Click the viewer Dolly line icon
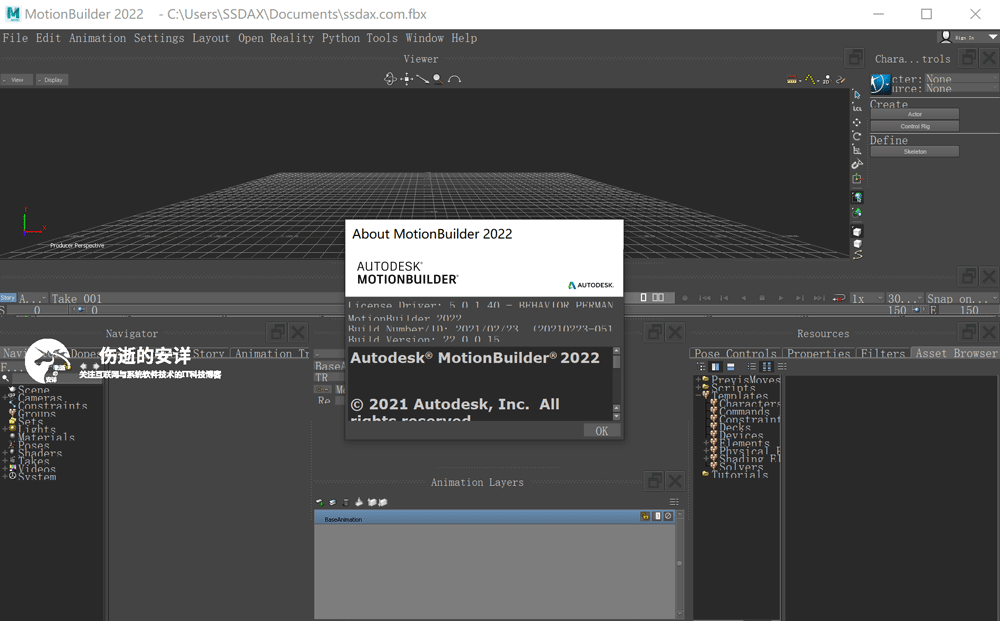Image resolution: width=1000 pixels, height=621 pixels. click(x=422, y=79)
